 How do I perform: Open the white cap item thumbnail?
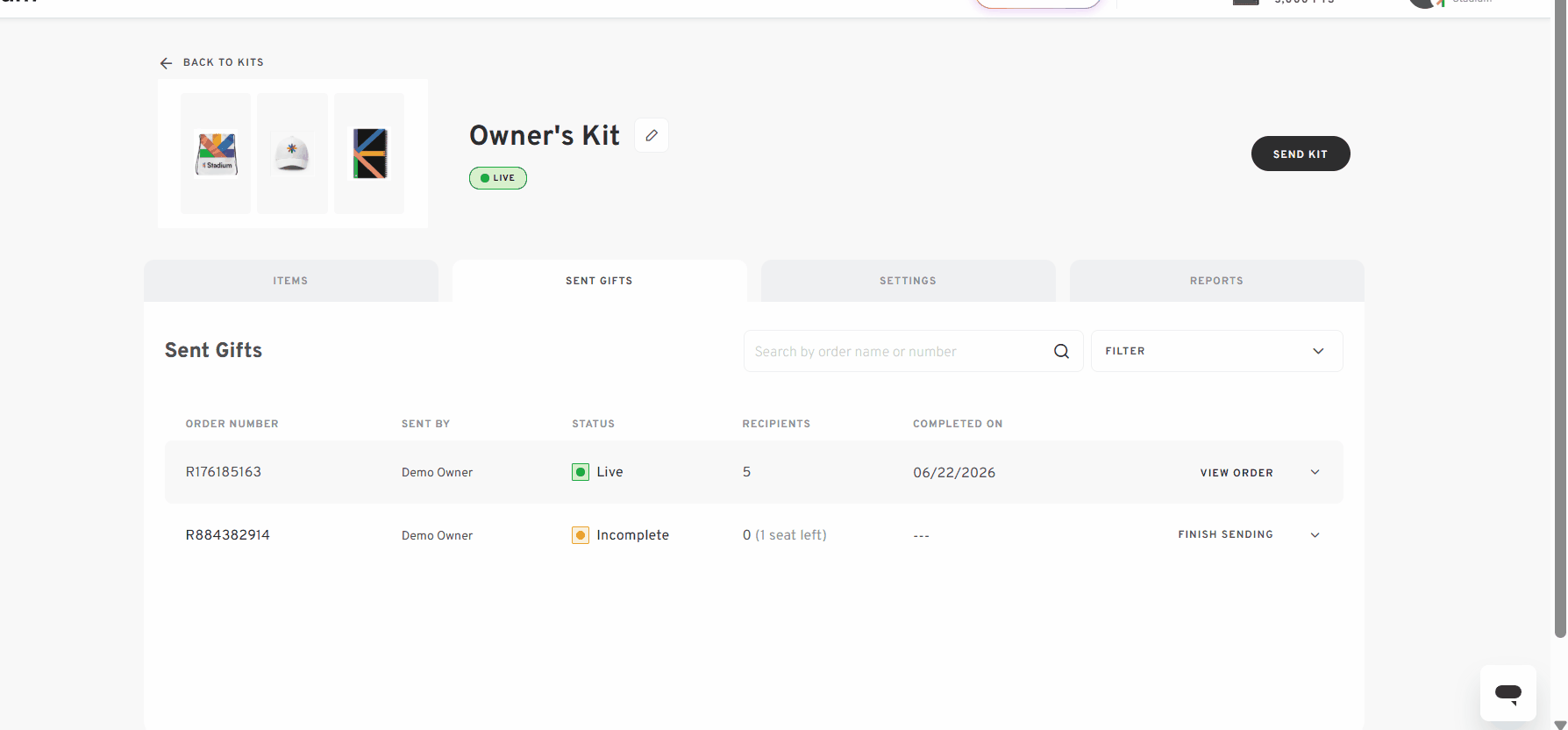(x=292, y=154)
